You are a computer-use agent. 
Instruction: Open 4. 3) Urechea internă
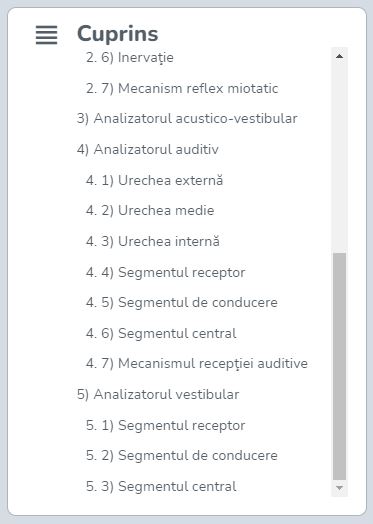pos(153,241)
